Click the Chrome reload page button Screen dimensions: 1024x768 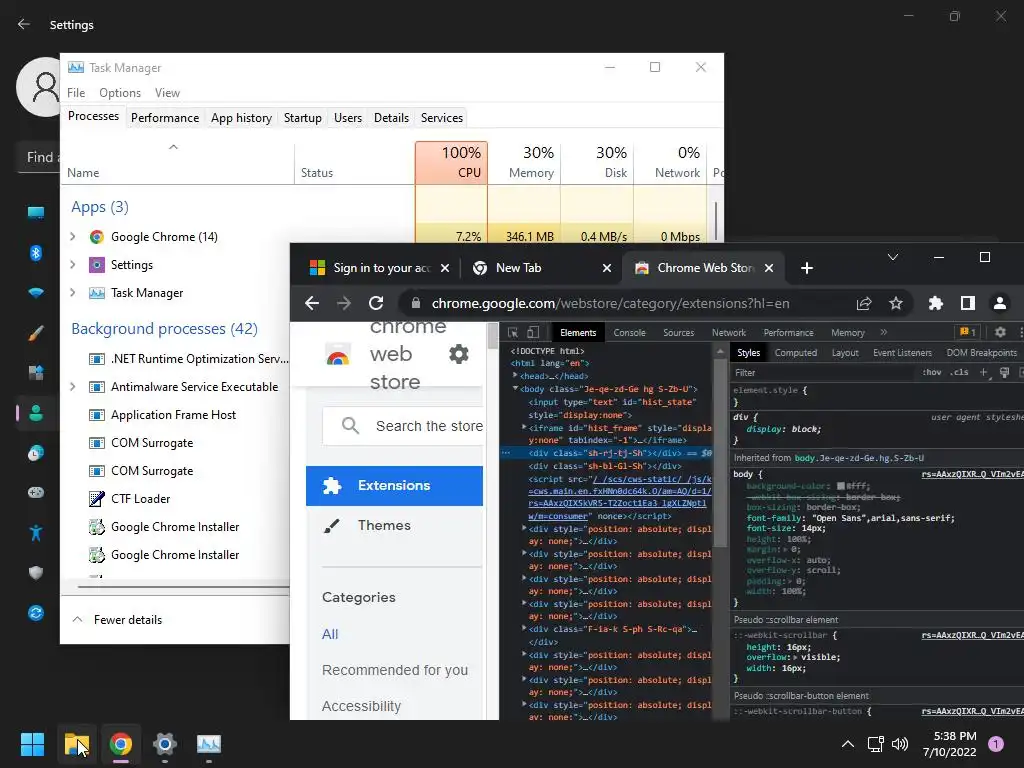click(x=376, y=303)
